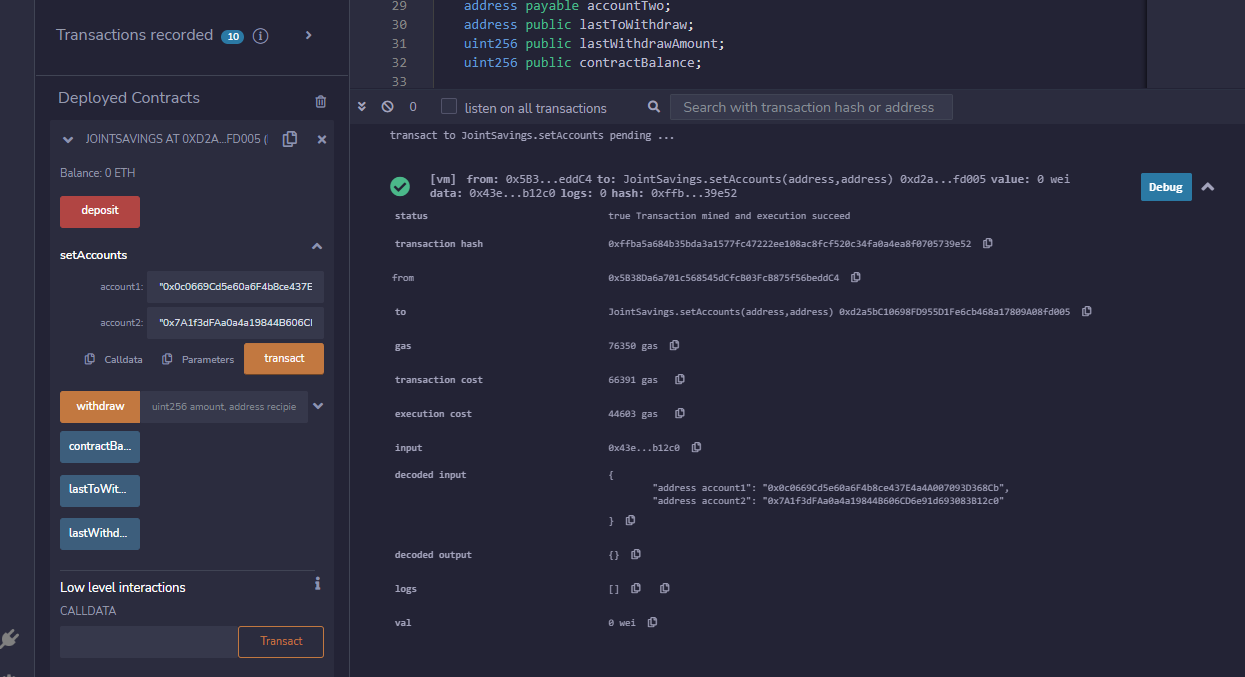Viewport: 1245px width, 677px height.
Task: Collapse the terminal with double-chevron icon
Action: [x=362, y=107]
